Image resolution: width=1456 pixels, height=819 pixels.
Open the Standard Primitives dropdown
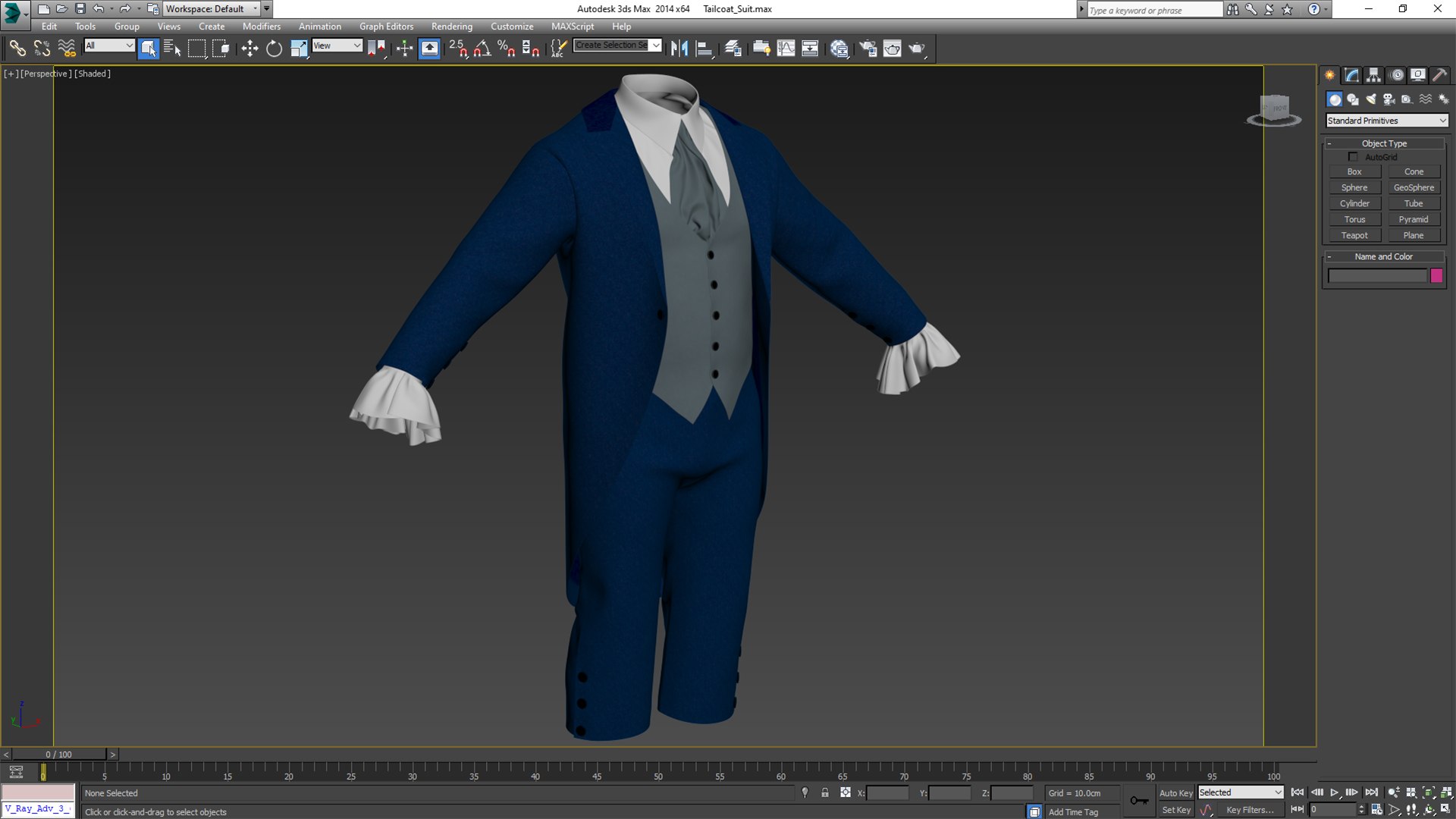point(1387,121)
